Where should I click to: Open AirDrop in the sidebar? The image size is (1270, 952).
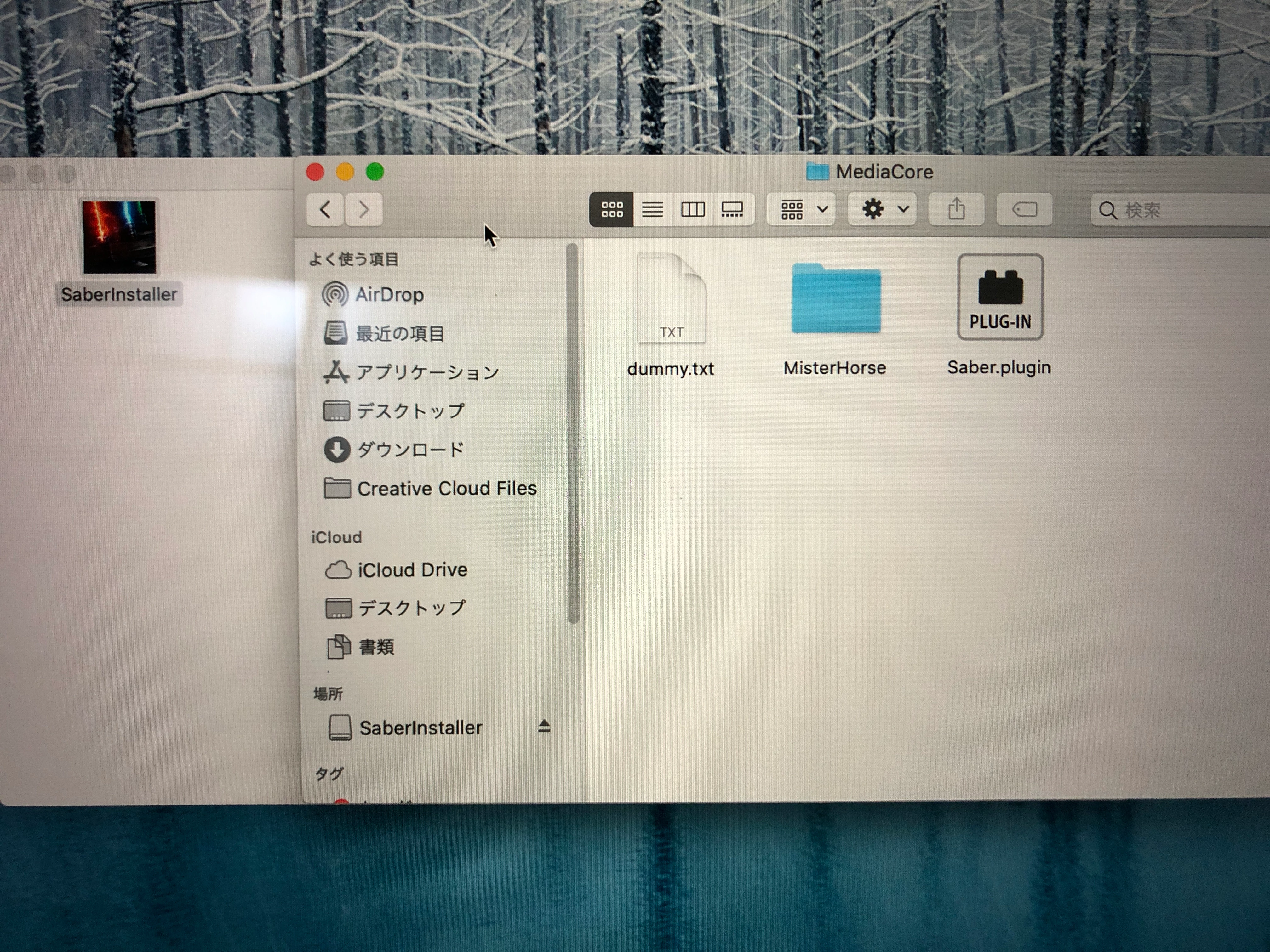pos(389,294)
